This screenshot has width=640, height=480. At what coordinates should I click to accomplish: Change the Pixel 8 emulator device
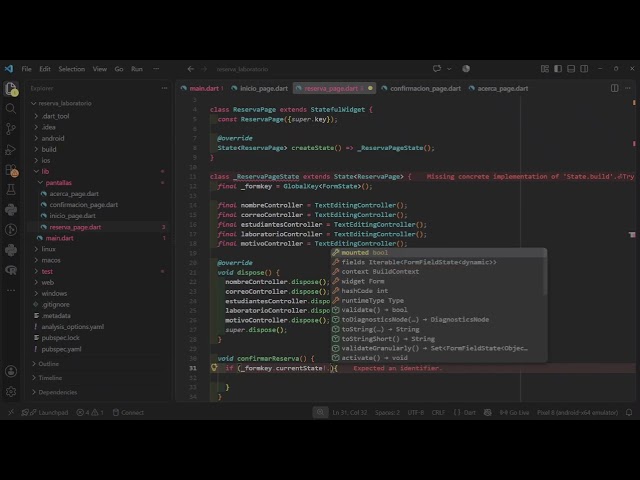577,412
